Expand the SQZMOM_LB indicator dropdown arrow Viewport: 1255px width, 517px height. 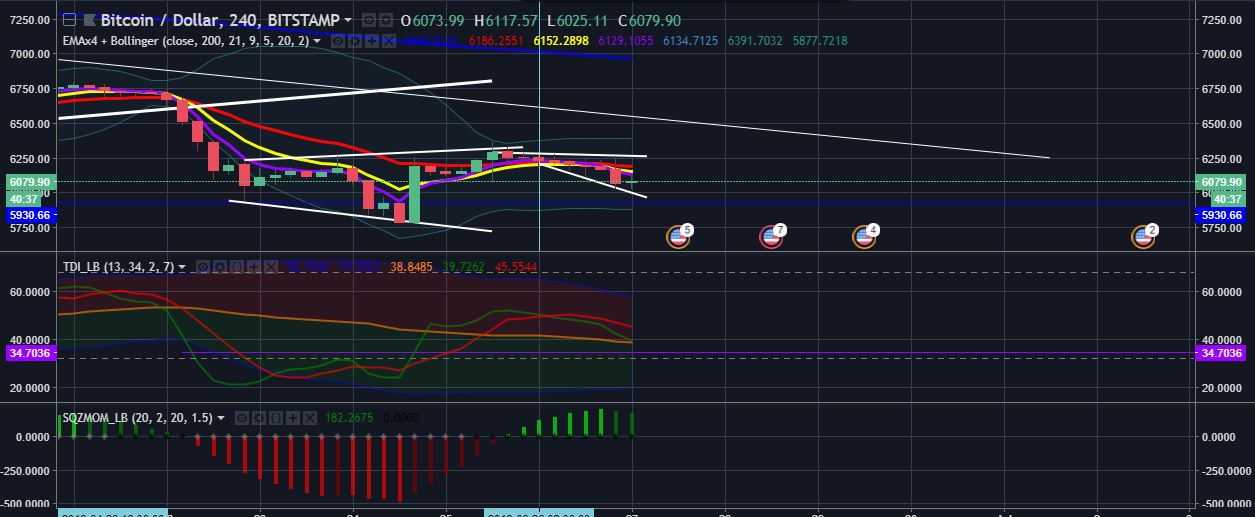[221, 417]
